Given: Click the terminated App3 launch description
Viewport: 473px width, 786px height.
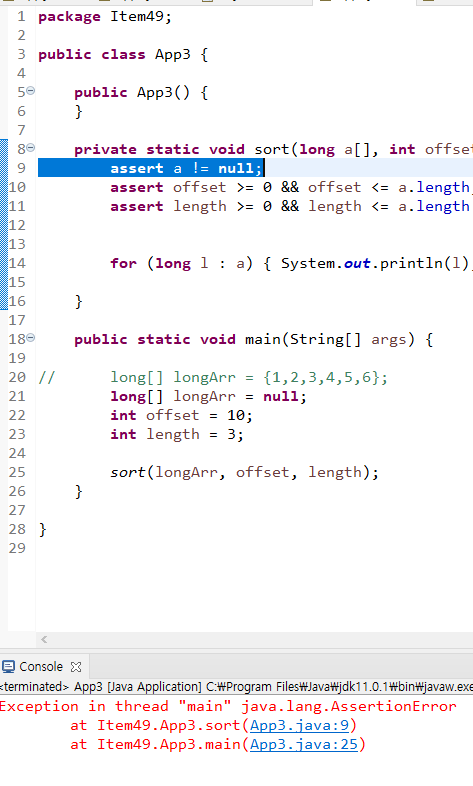Looking at the screenshot, I should click(236, 686).
